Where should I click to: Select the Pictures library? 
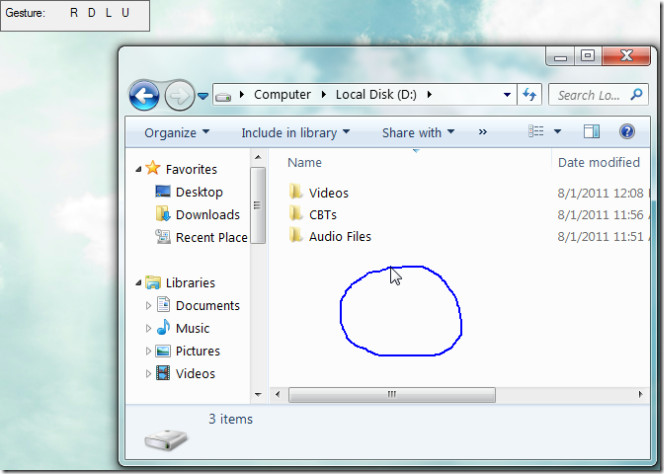[x=198, y=351]
